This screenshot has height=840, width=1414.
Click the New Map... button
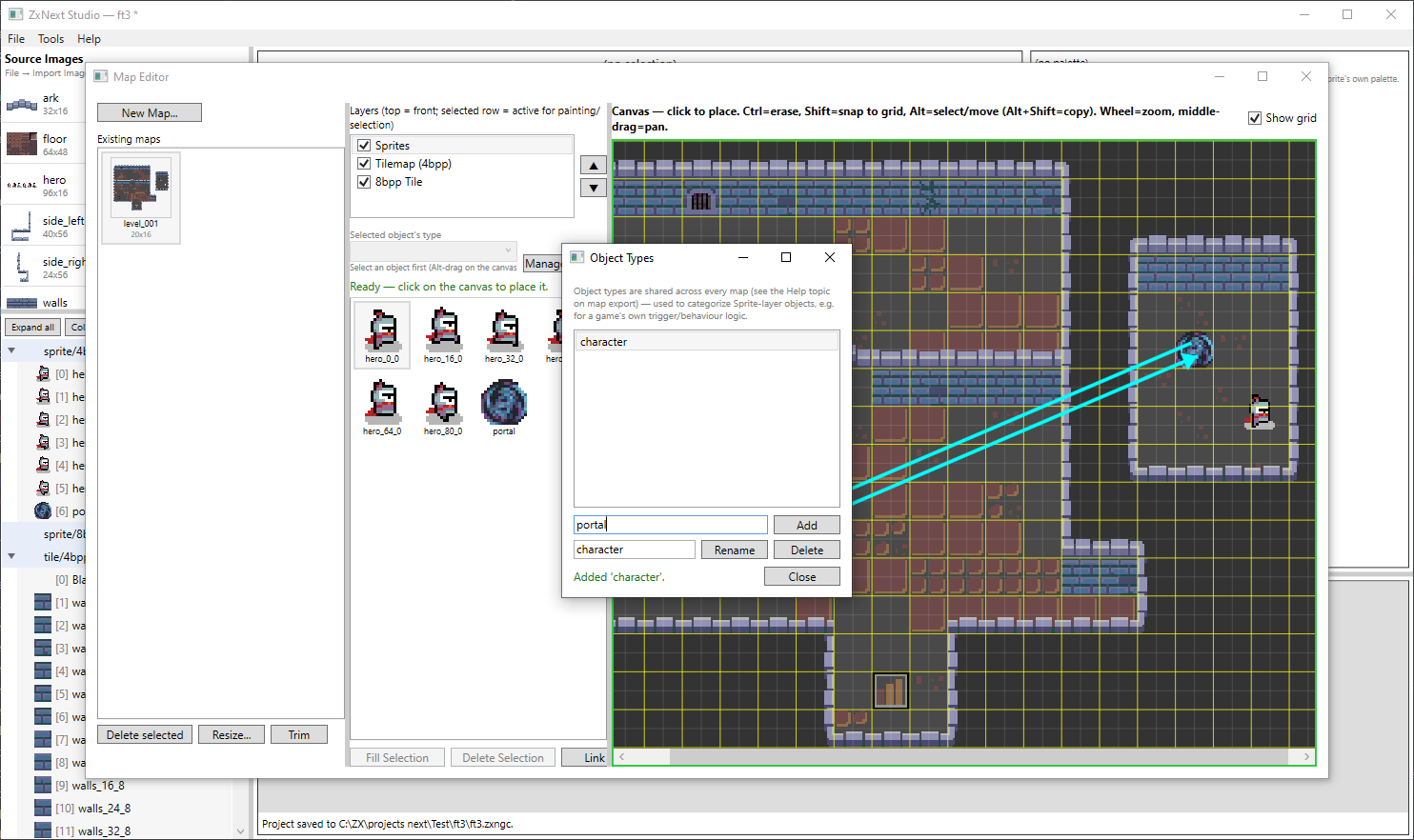(150, 112)
